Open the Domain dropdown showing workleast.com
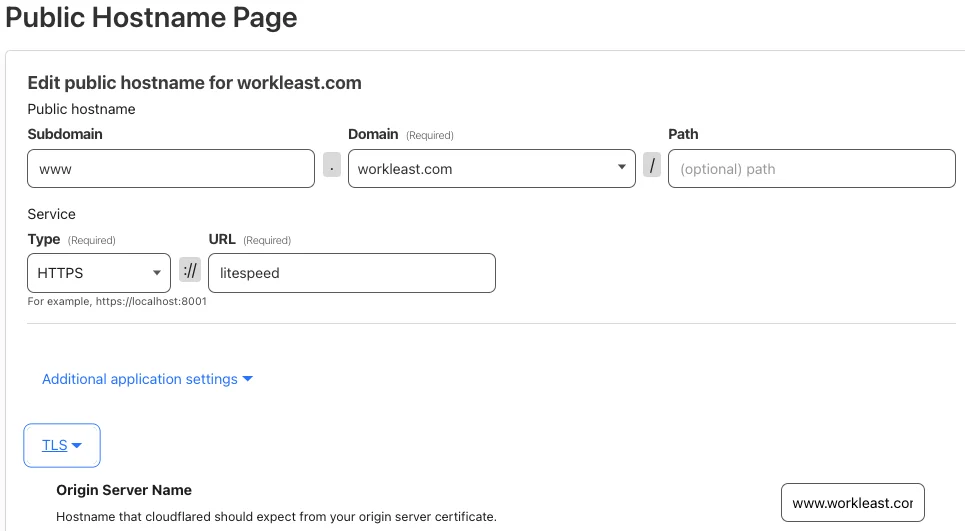965x531 pixels. point(492,169)
